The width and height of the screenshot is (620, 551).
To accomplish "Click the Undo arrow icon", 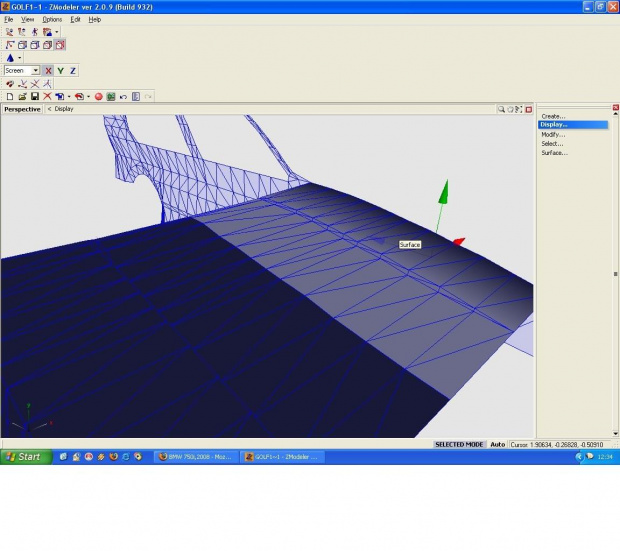I will (x=123, y=96).
